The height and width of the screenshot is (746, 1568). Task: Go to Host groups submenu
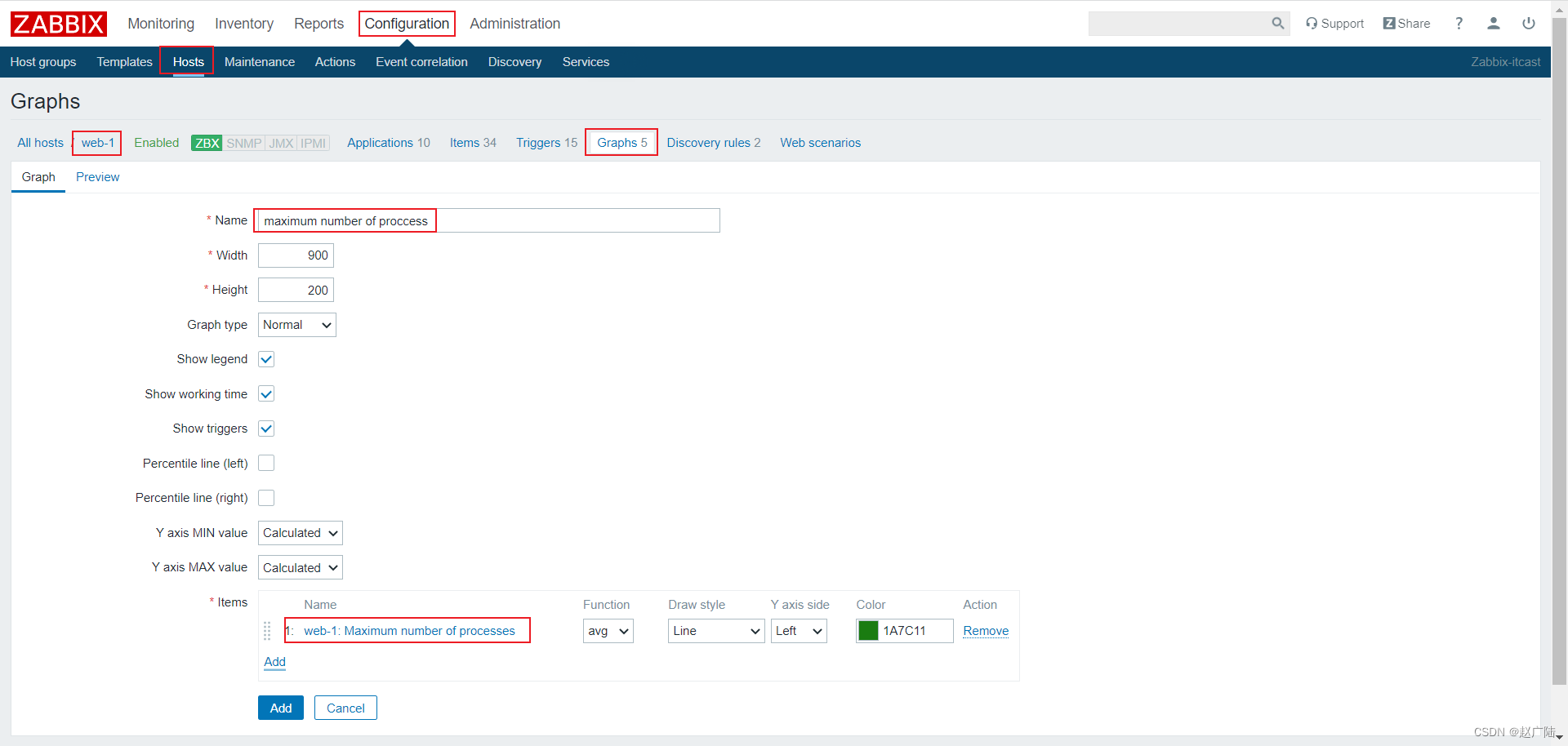[x=43, y=62]
